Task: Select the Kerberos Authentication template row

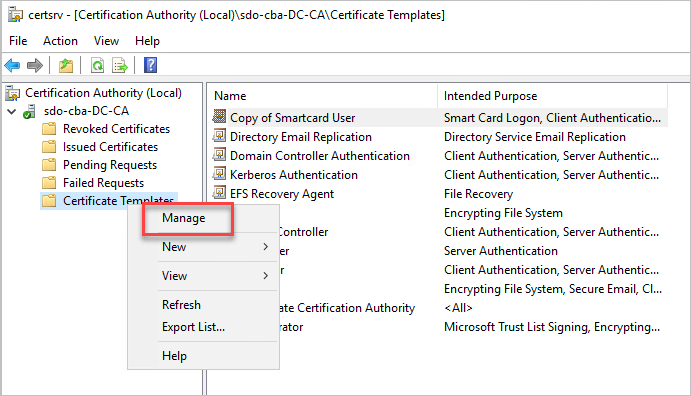Action: (x=439, y=175)
